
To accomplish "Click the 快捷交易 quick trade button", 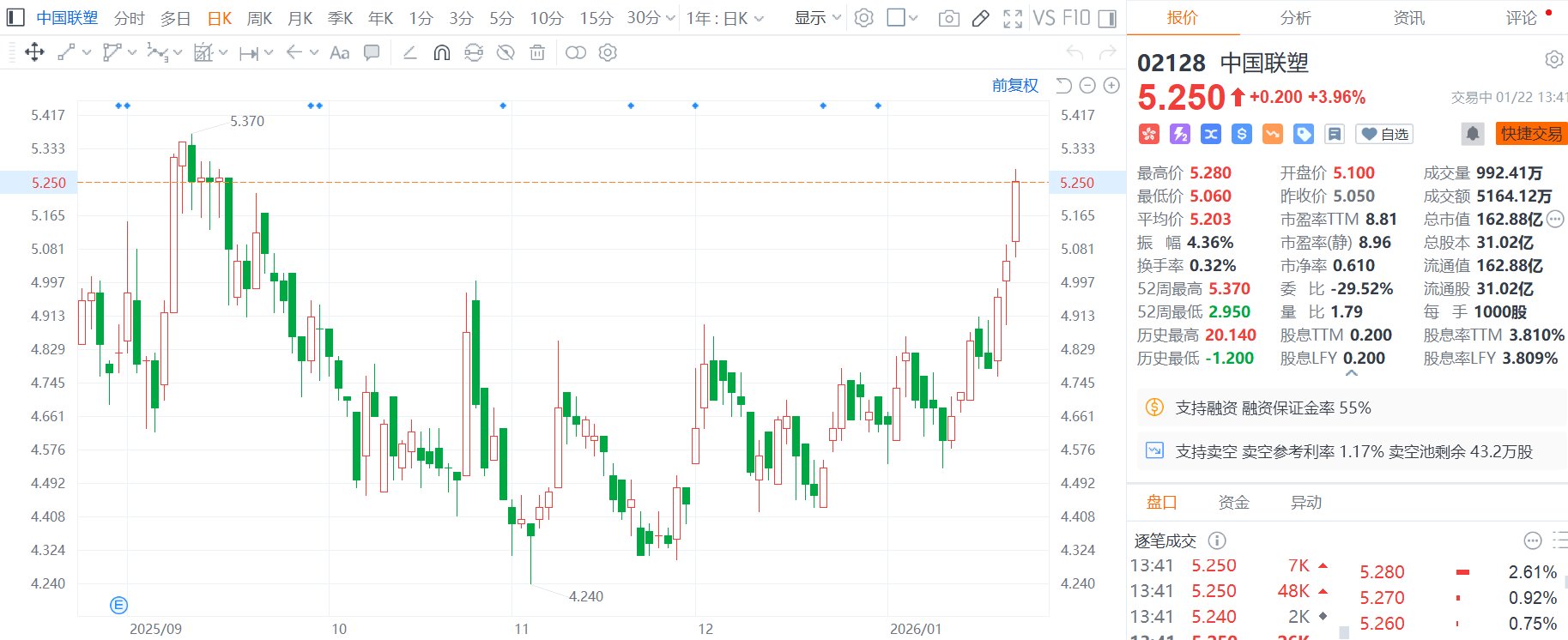I will pos(1531,134).
